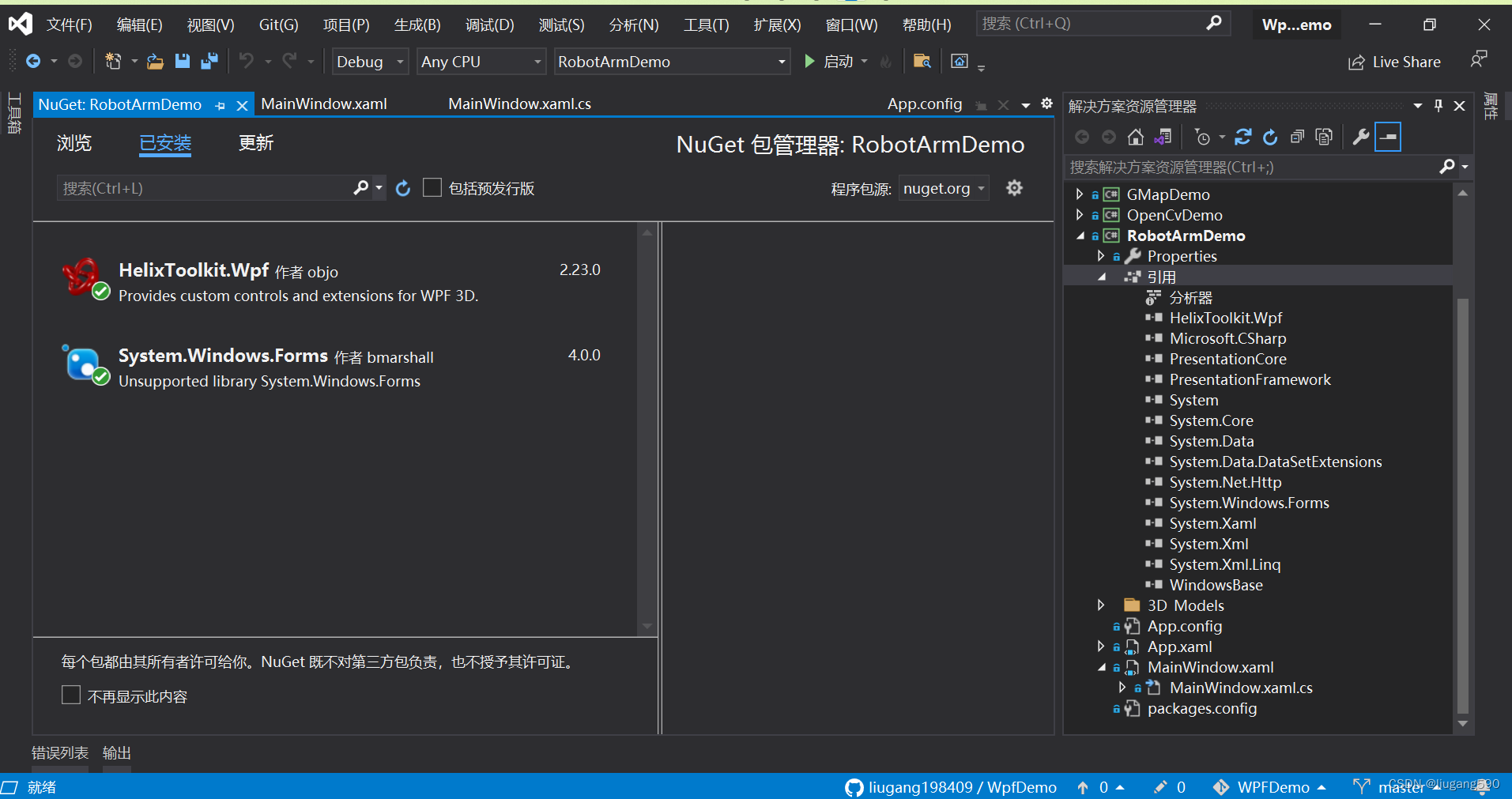The height and width of the screenshot is (799, 1512).
Task: Open the 扩展(X) menu
Action: (777, 24)
